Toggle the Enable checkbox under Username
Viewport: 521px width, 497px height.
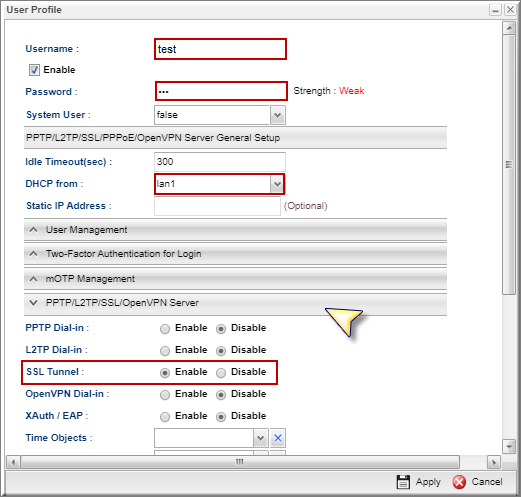tap(34, 70)
